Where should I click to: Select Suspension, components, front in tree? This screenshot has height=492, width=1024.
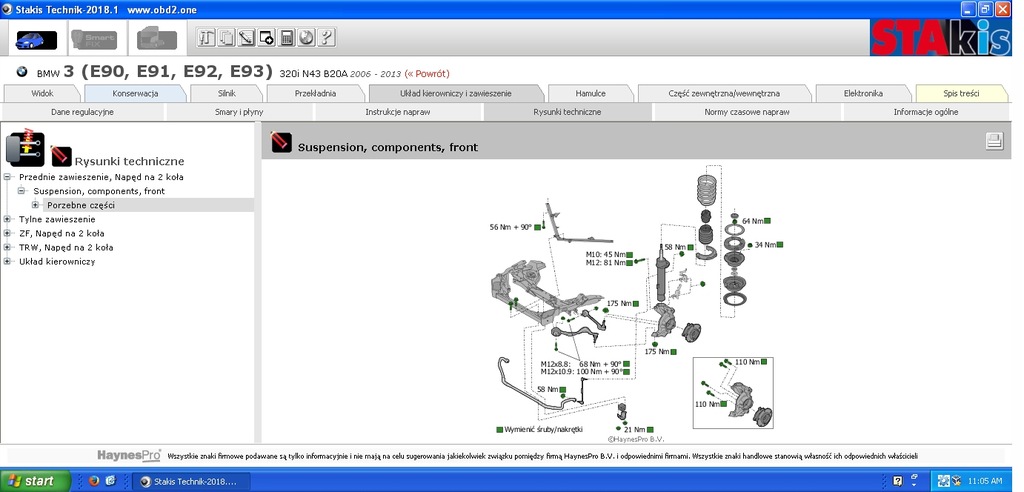99,191
